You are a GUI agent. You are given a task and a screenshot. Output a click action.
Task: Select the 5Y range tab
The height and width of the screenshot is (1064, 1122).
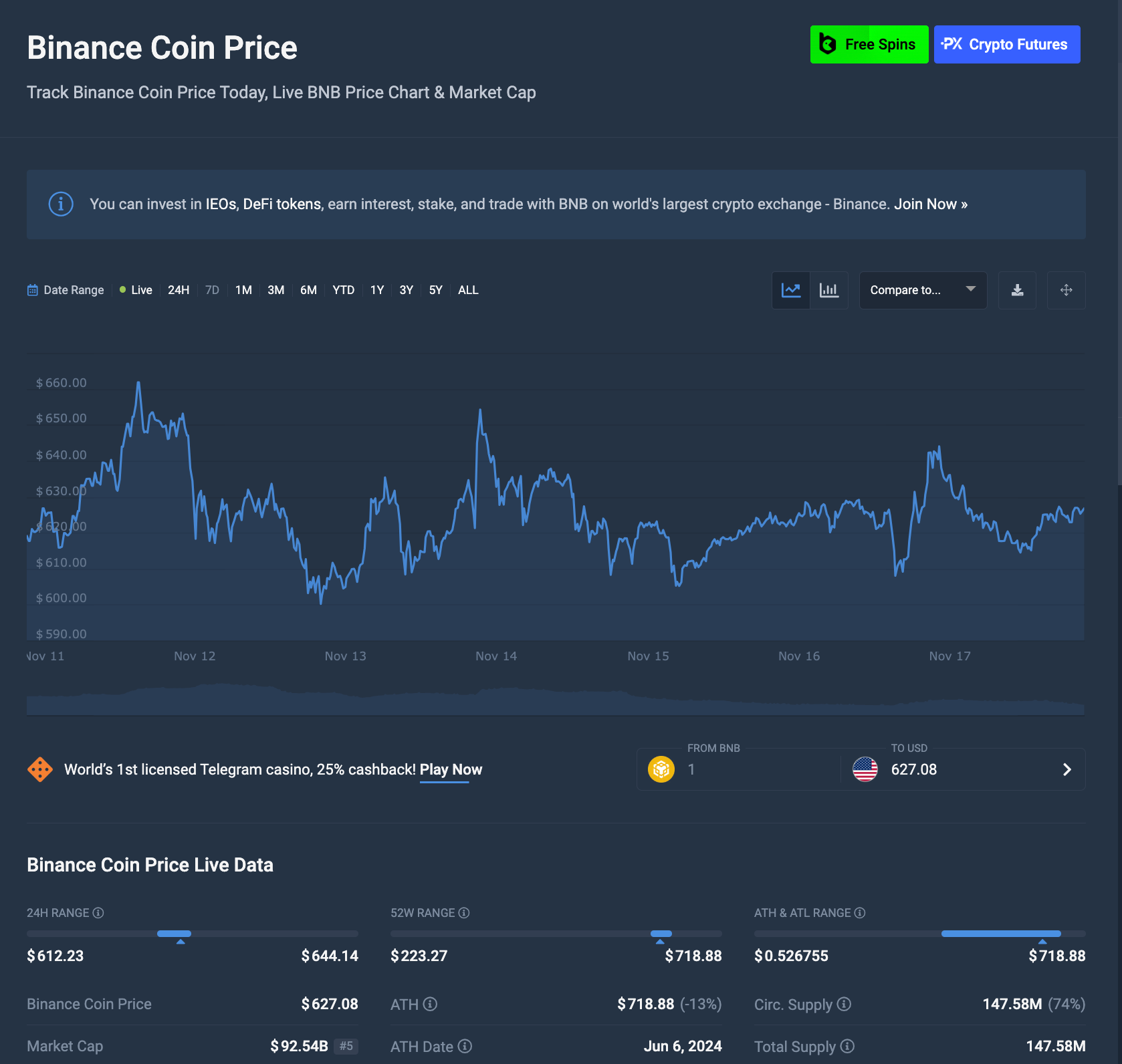(436, 290)
